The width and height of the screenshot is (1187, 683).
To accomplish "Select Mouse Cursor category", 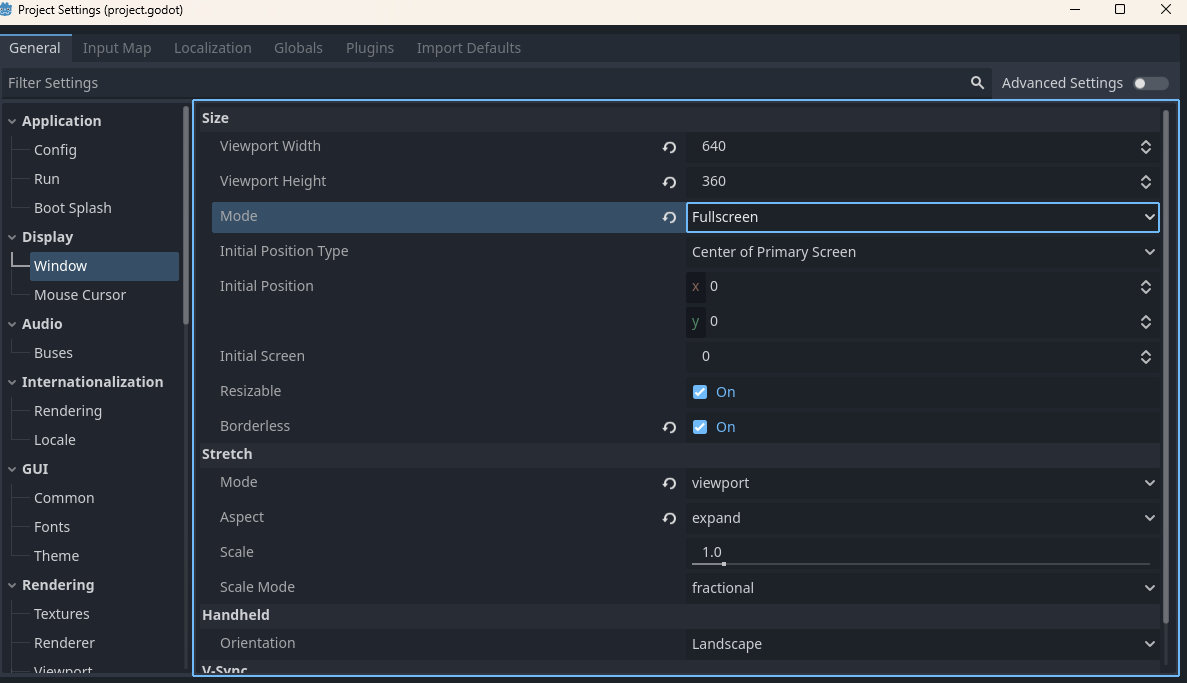I will pos(79,295).
